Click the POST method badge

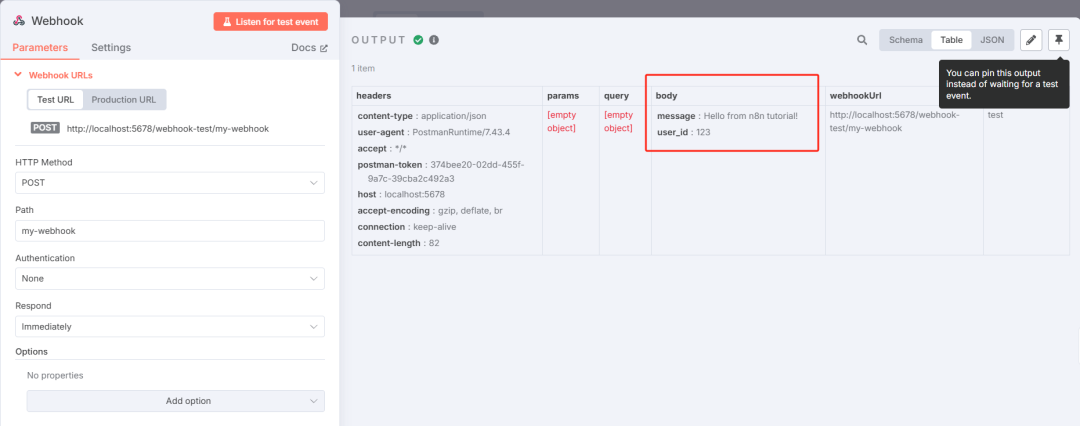tap(45, 128)
